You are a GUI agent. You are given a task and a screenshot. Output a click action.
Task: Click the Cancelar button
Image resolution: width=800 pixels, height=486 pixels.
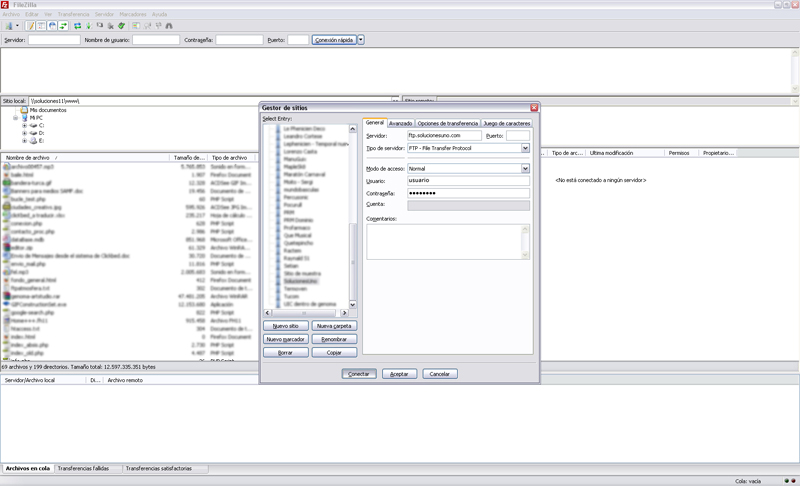[440, 374]
